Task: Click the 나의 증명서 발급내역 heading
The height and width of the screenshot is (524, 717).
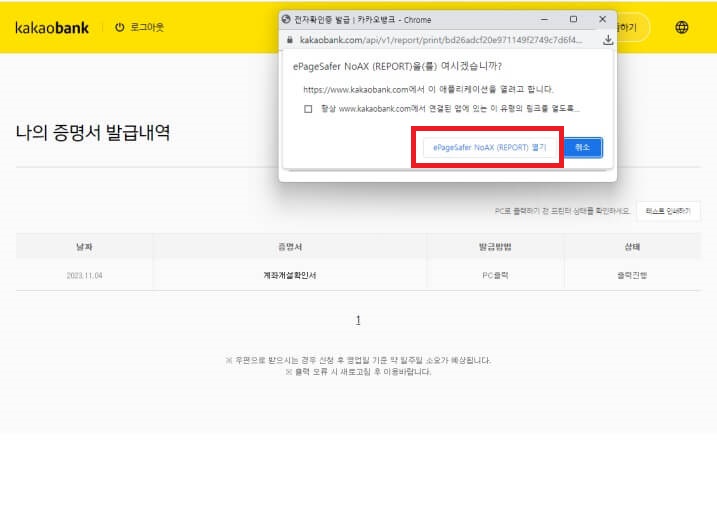Action: coord(93,133)
